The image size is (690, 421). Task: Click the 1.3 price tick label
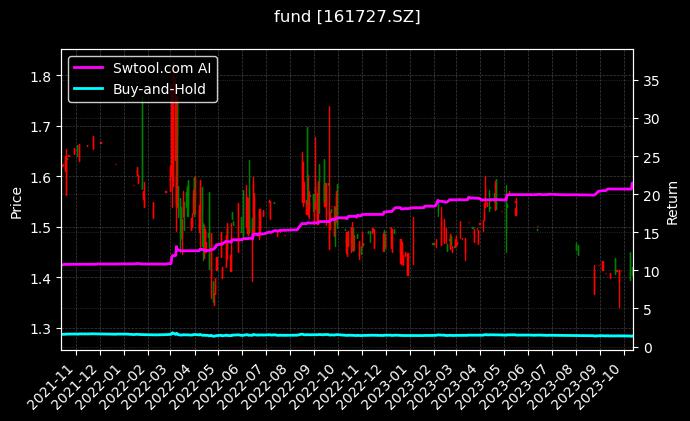click(x=41, y=329)
